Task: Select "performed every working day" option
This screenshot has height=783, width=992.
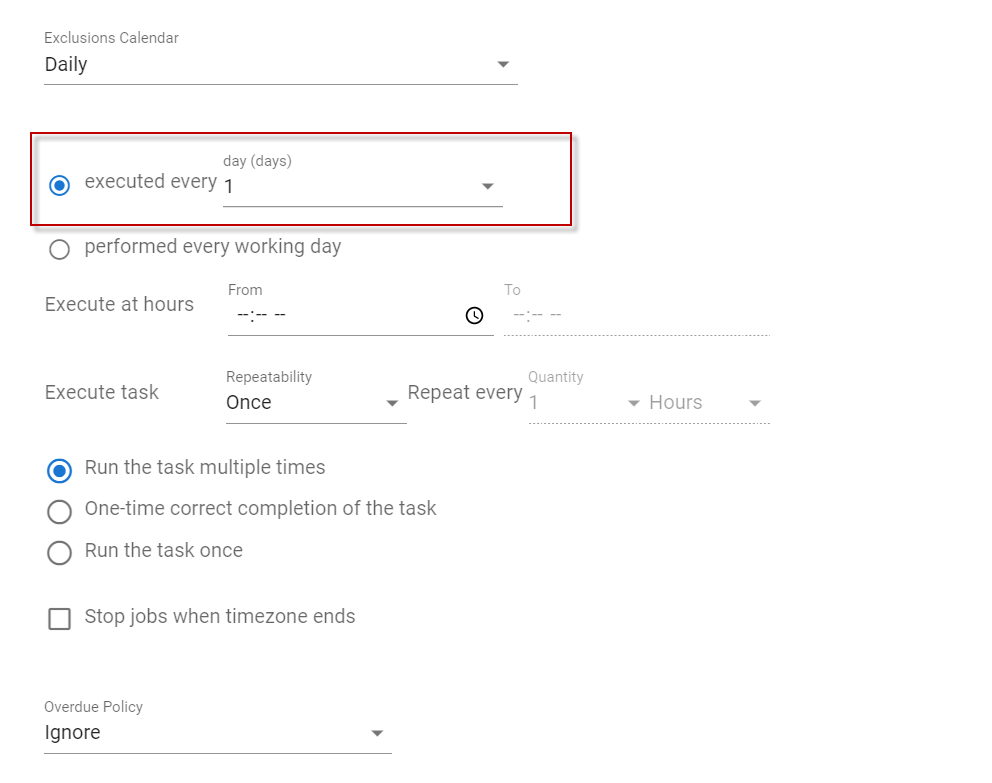Action: pos(59,249)
